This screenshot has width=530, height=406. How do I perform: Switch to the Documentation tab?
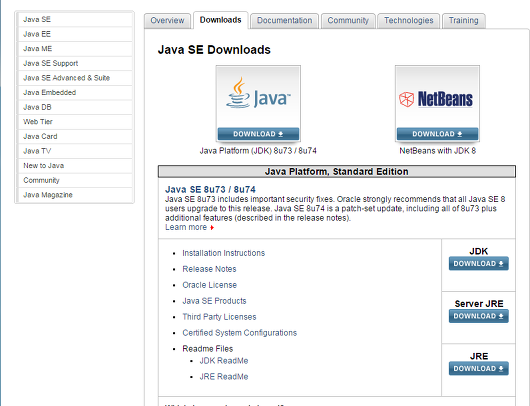click(x=284, y=21)
